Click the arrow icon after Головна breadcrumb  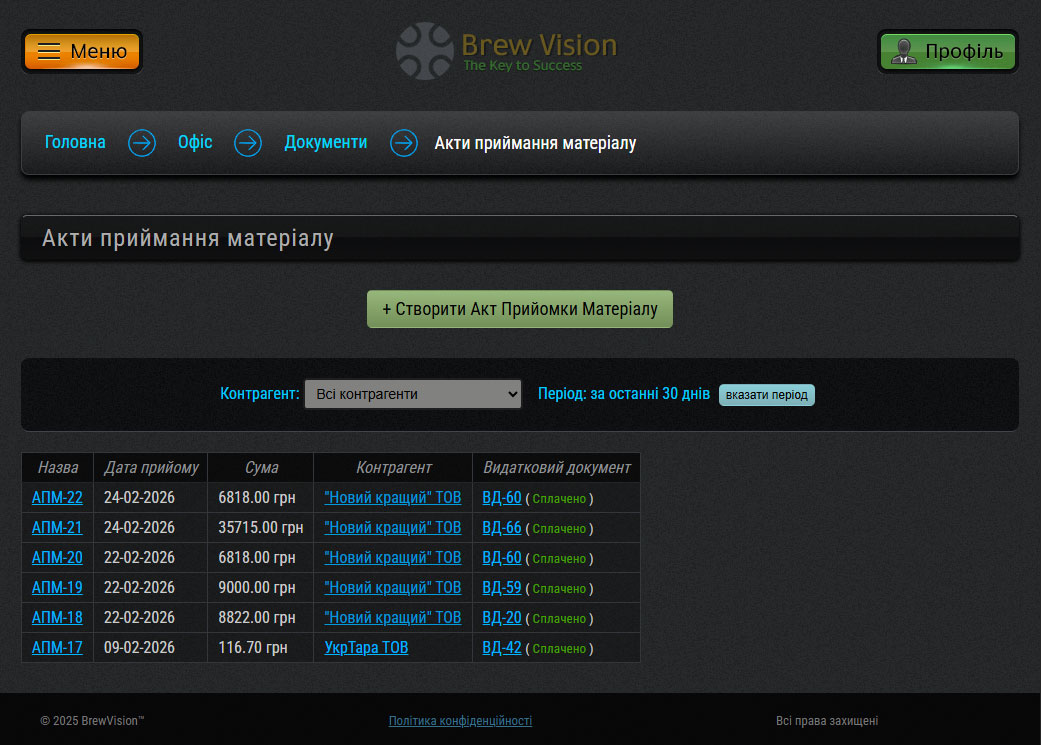click(142, 143)
